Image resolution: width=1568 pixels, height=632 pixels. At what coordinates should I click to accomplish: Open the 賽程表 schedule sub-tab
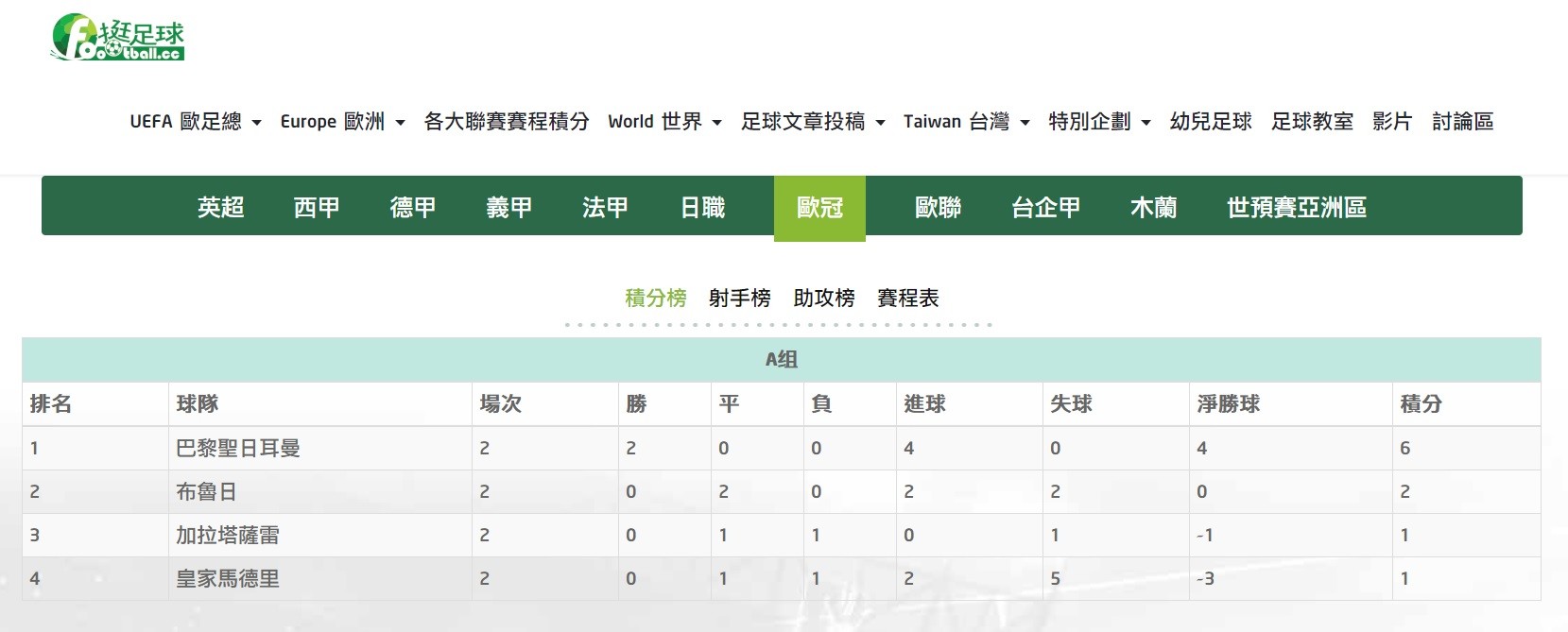click(x=908, y=299)
